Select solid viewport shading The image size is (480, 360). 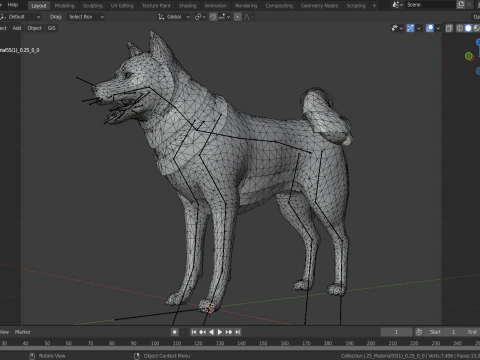pyautogui.click(x=468, y=28)
